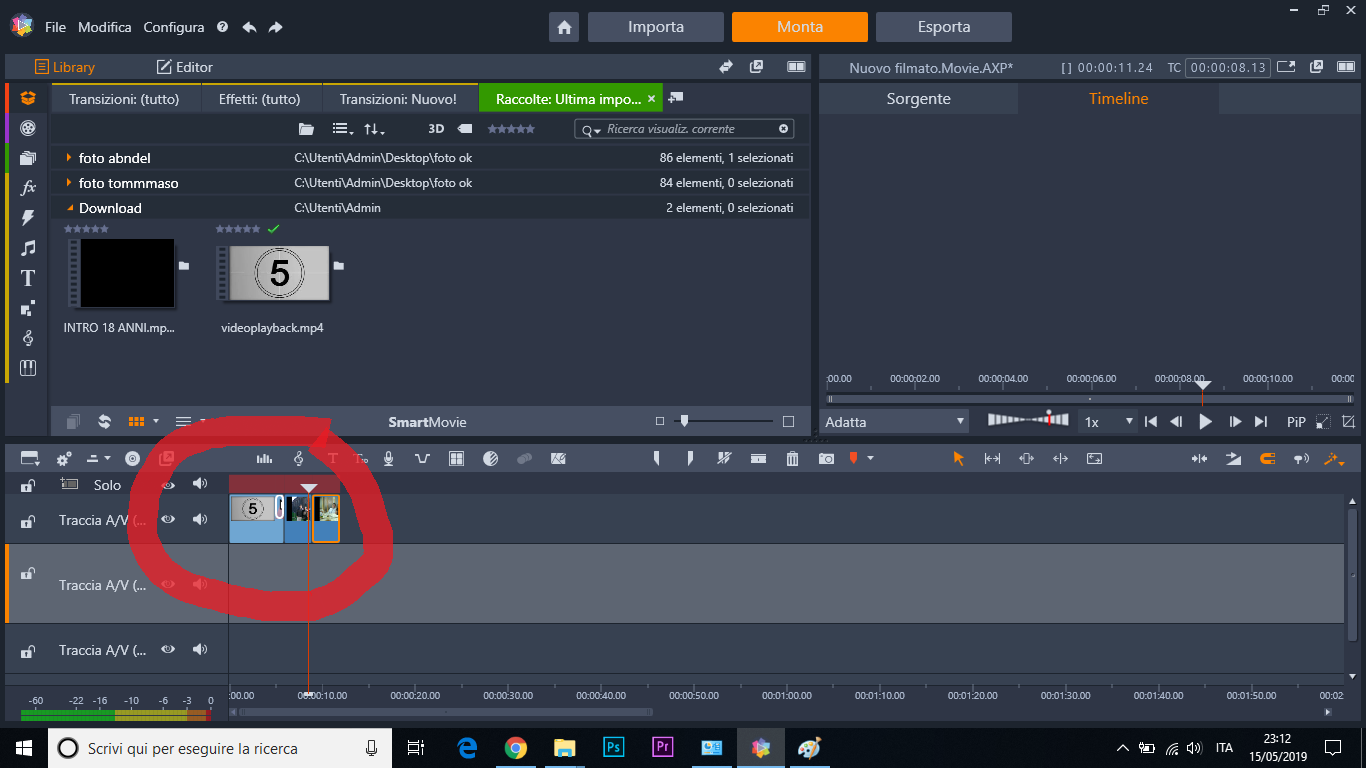
Task: Toggle the lock on the bottom Traccia A/V track
Action: tap(28, 651)
